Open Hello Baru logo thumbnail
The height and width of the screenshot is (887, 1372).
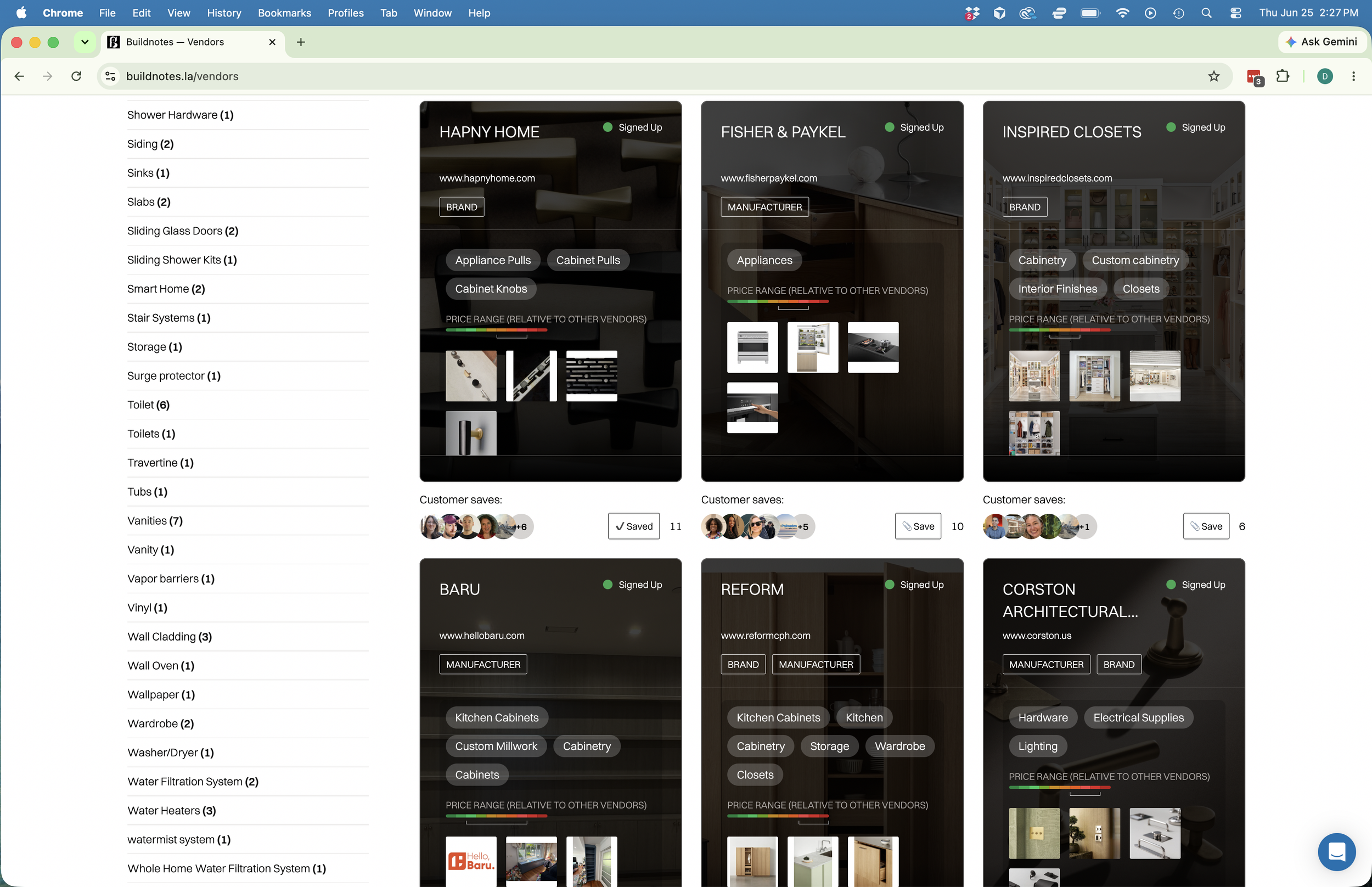click(x=470, y=861)
